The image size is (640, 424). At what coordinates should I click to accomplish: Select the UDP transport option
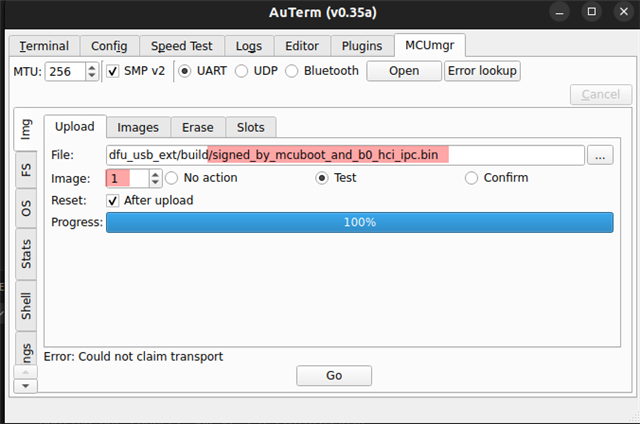point(241,71)
